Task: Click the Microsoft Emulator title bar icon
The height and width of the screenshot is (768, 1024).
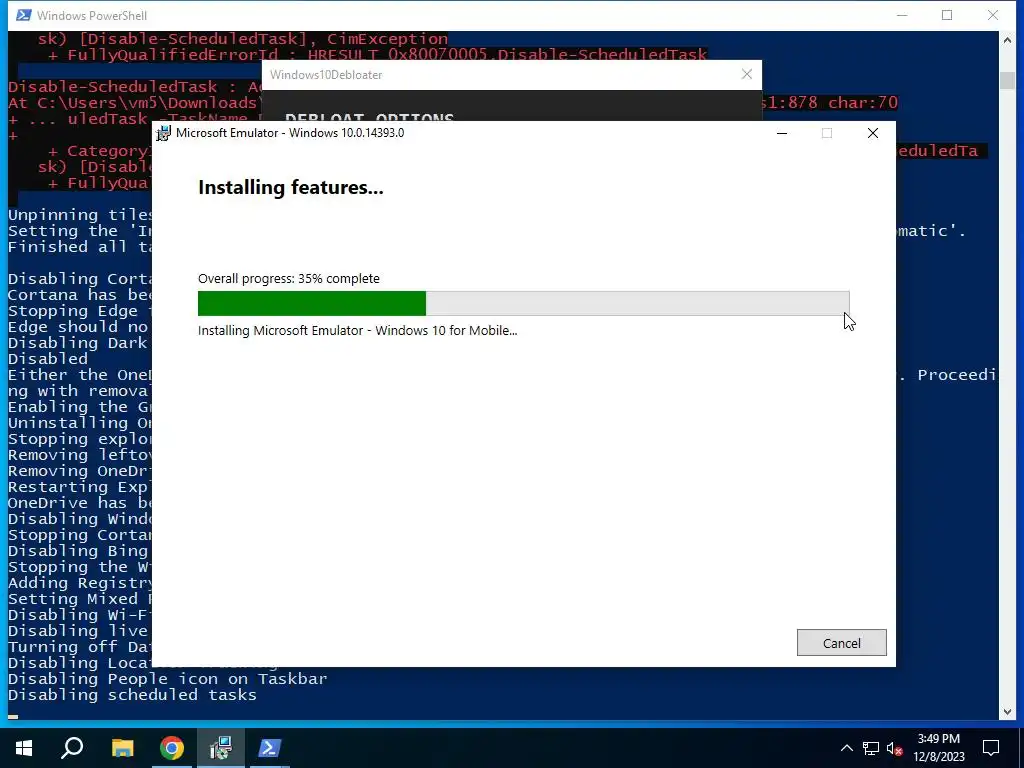Action: point(163,133)
